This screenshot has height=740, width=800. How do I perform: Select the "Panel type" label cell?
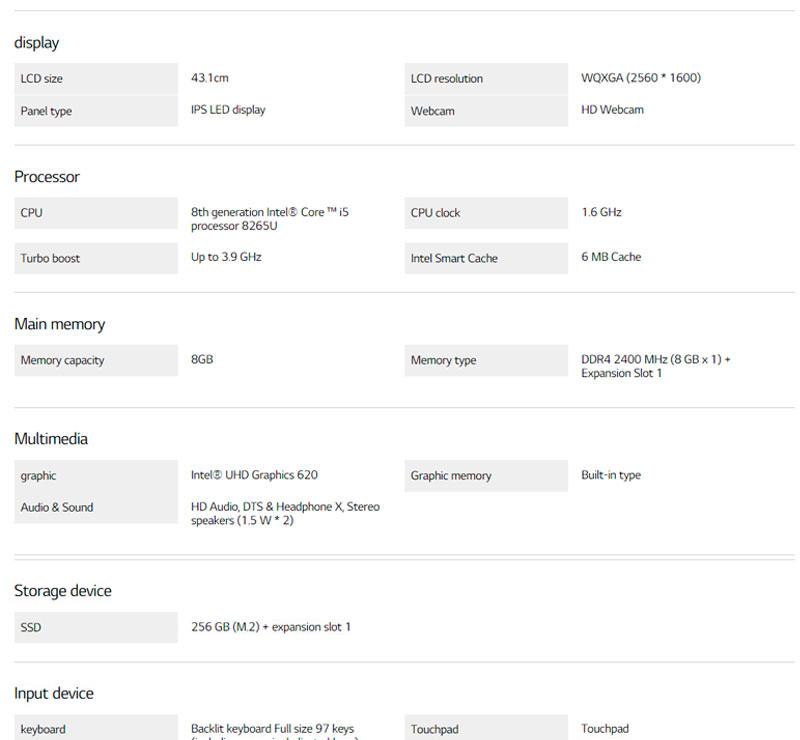(x=95, y=111)
